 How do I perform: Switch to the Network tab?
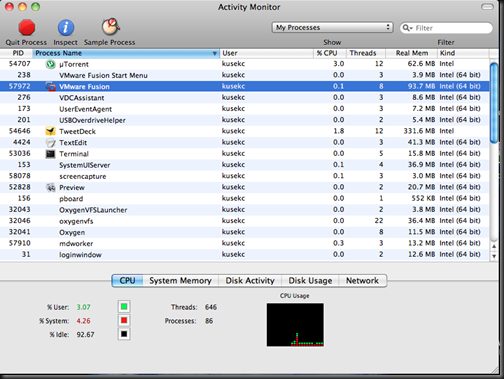click(362, 281)
